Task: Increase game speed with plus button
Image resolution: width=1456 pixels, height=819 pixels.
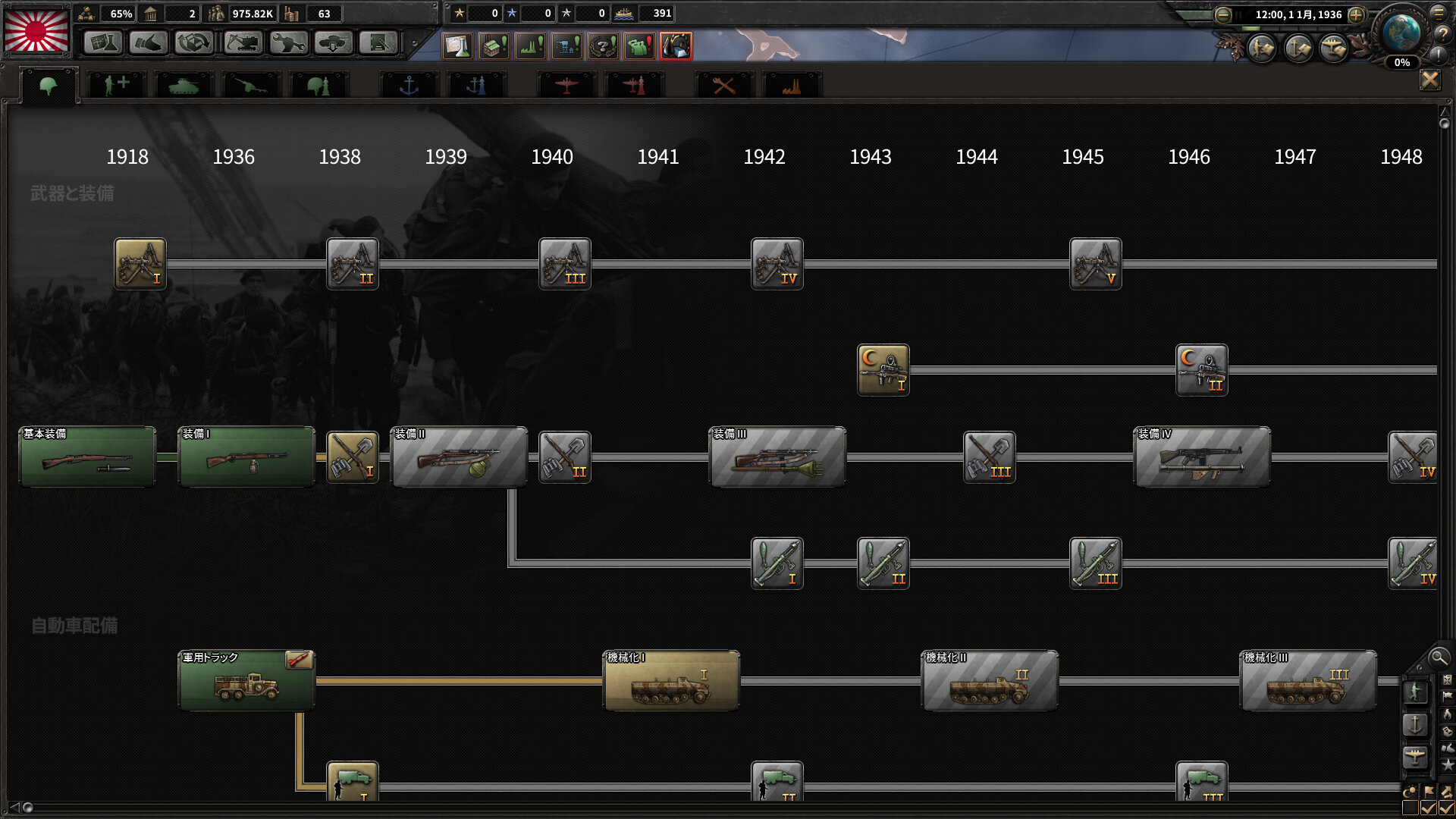Action: click(1357, 14)
